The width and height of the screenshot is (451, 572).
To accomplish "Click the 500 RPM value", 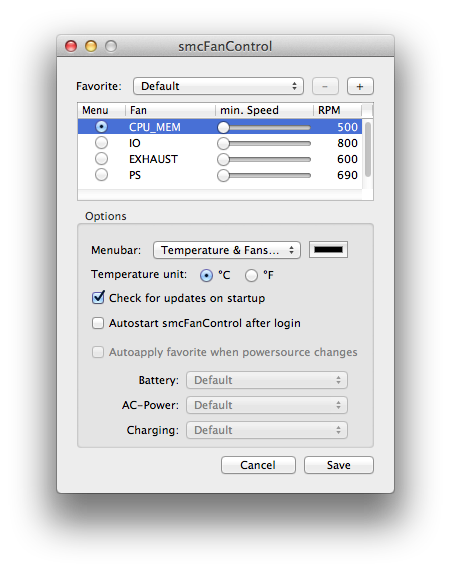I will click(x=347, y=127).
